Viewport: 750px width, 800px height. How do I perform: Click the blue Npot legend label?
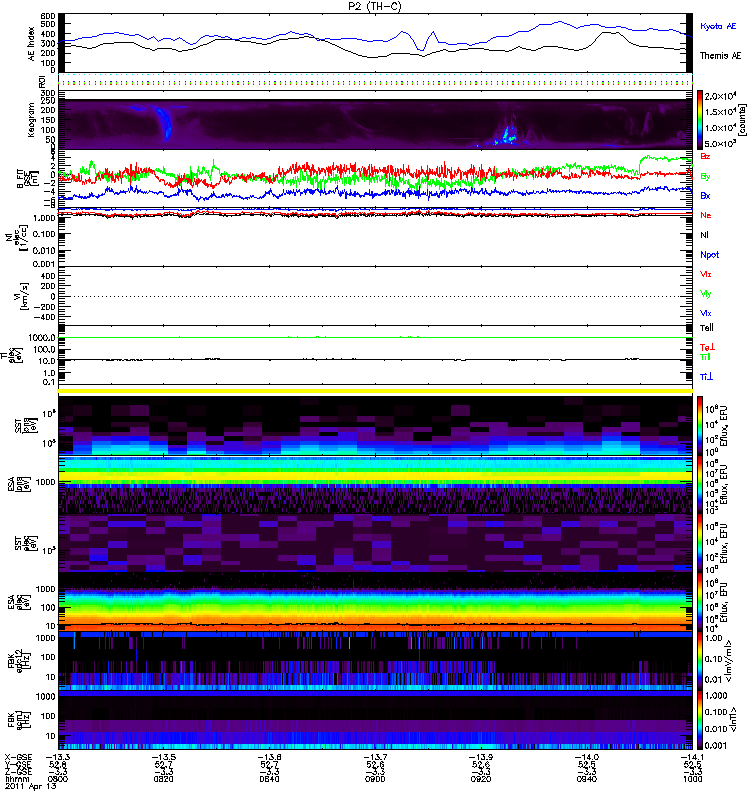(x=710, y=255)
